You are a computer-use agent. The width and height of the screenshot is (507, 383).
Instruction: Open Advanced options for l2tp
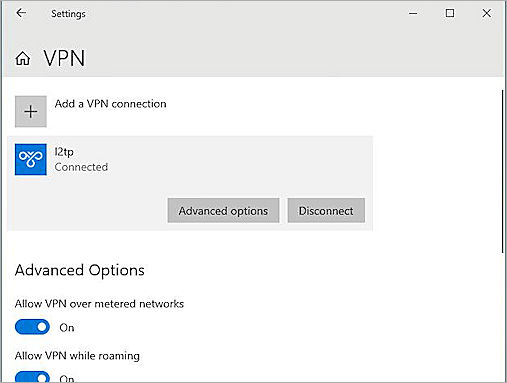(223, 211)
